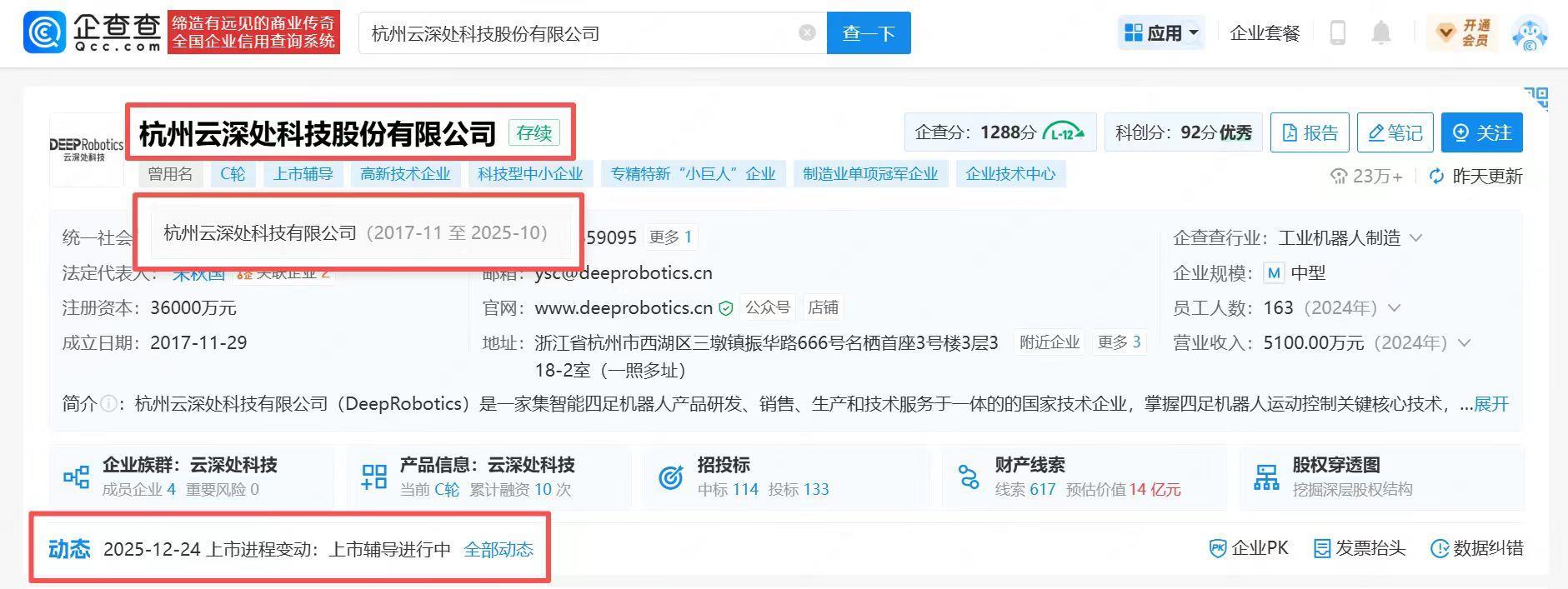Image resolution: width=1568 pixels, height=589 pixels.
Task: Open the 企业族群 group panel
Action: tap(191, 477)
